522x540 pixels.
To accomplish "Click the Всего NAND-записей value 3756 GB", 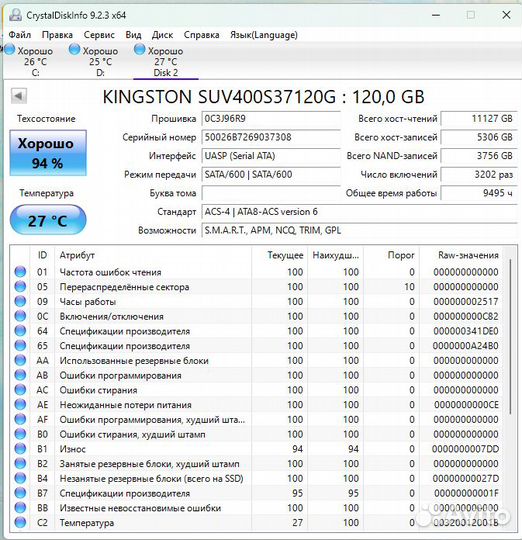I will click(x=479, y=156).
